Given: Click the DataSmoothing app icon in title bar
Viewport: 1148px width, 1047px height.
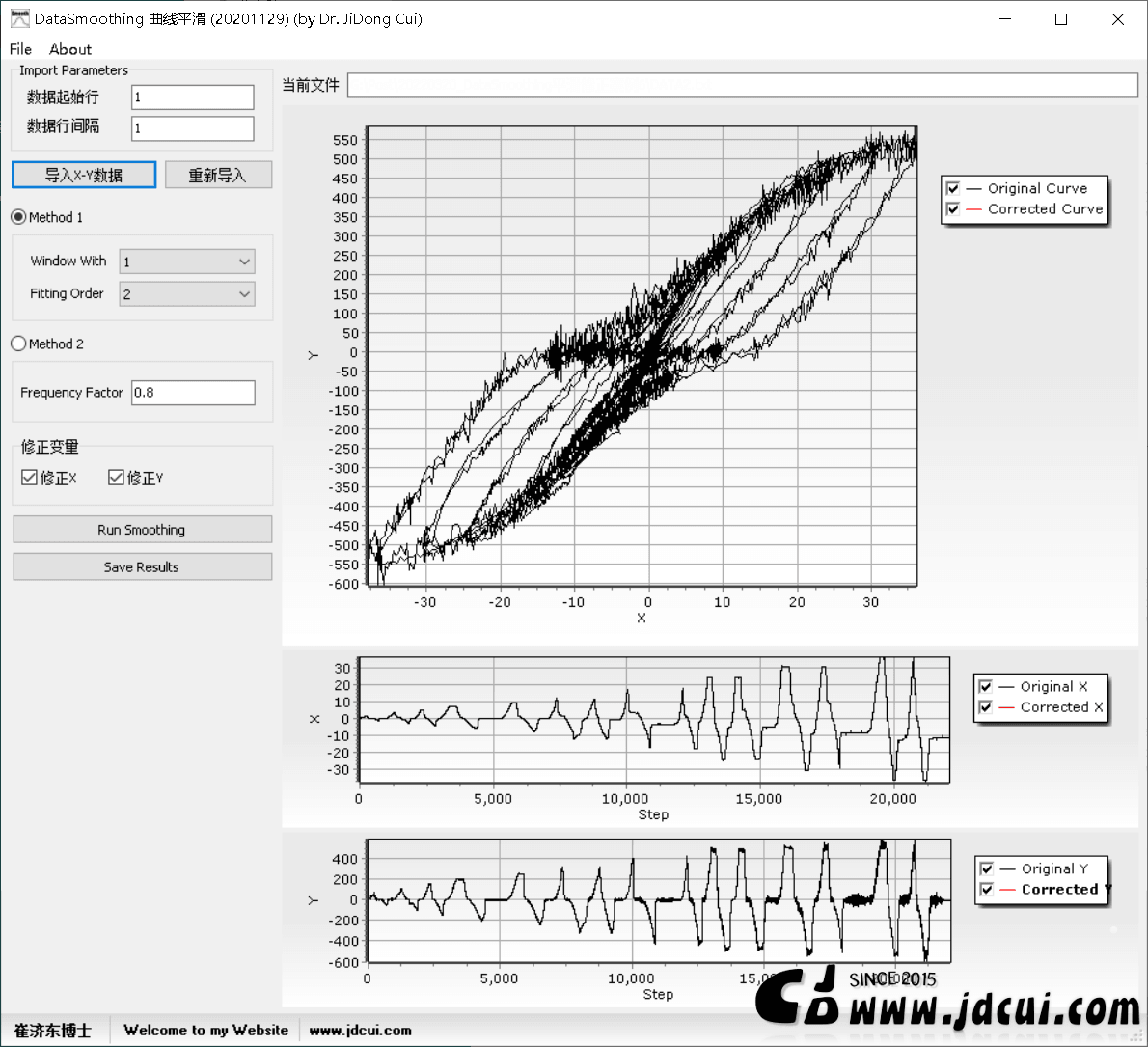Looking at the screenshot, I should pyautogui.click(x=19, y=18).
